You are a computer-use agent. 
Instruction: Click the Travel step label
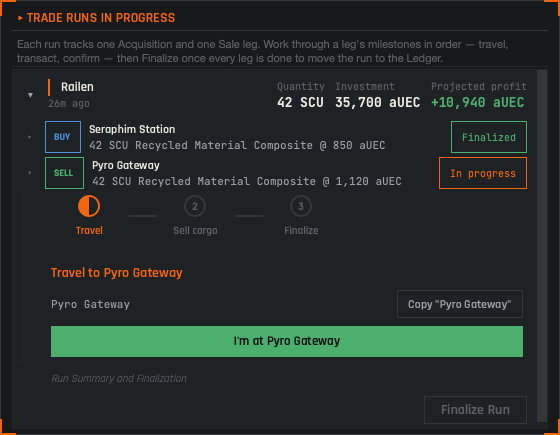coord(89,230)
